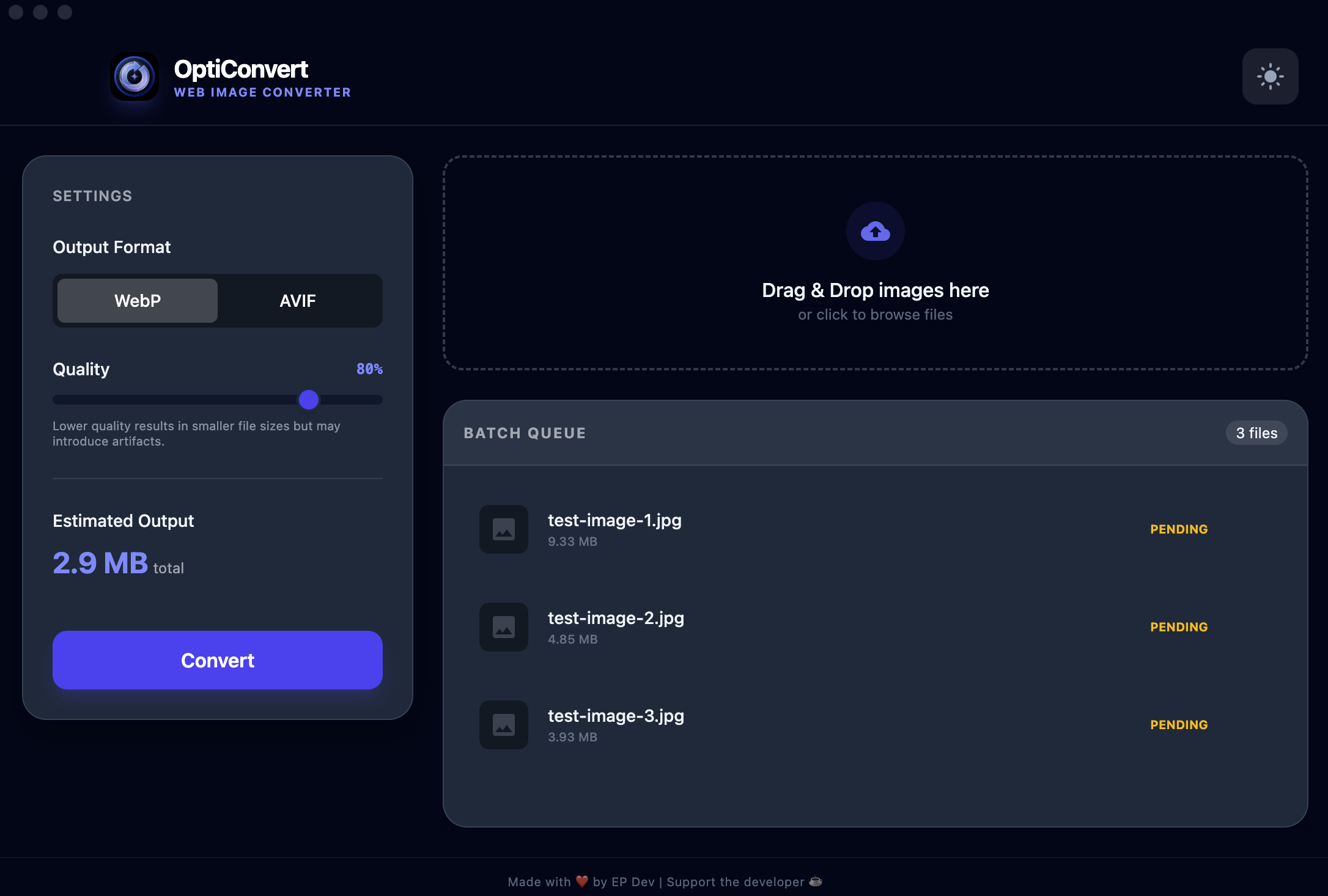This screenshot has width=1328, height=896.
Task: Click the OptiConvert app logo icon
Action: point(135,76)
